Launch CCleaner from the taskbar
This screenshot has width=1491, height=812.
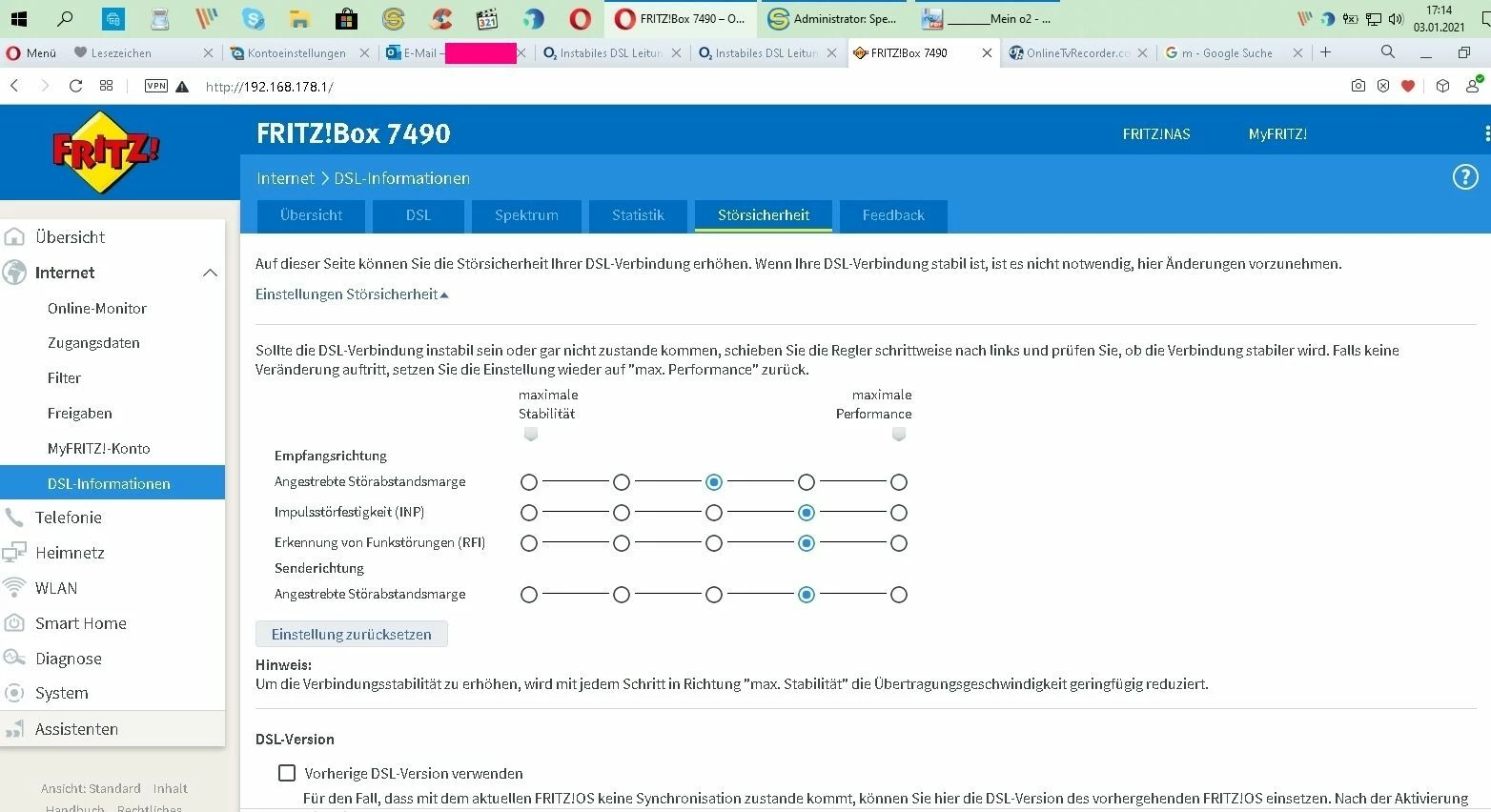pos(439,18)
